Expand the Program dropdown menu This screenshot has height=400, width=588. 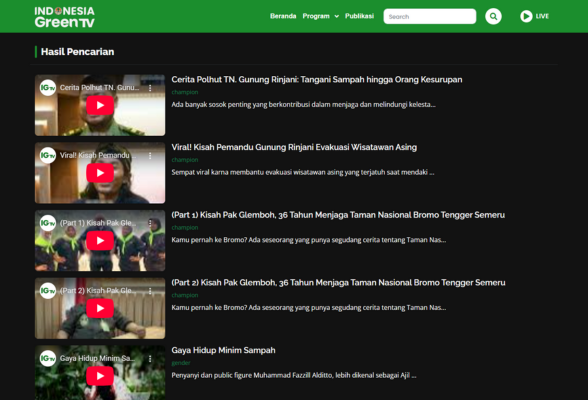pos(321,16)
